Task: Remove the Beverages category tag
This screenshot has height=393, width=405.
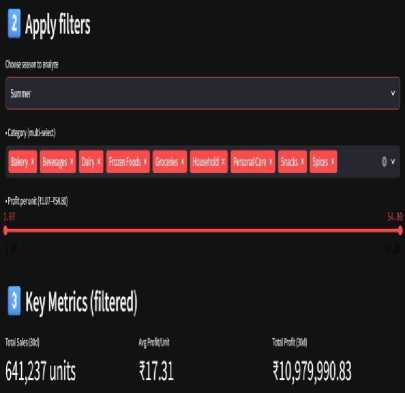Action: point(71,162)
